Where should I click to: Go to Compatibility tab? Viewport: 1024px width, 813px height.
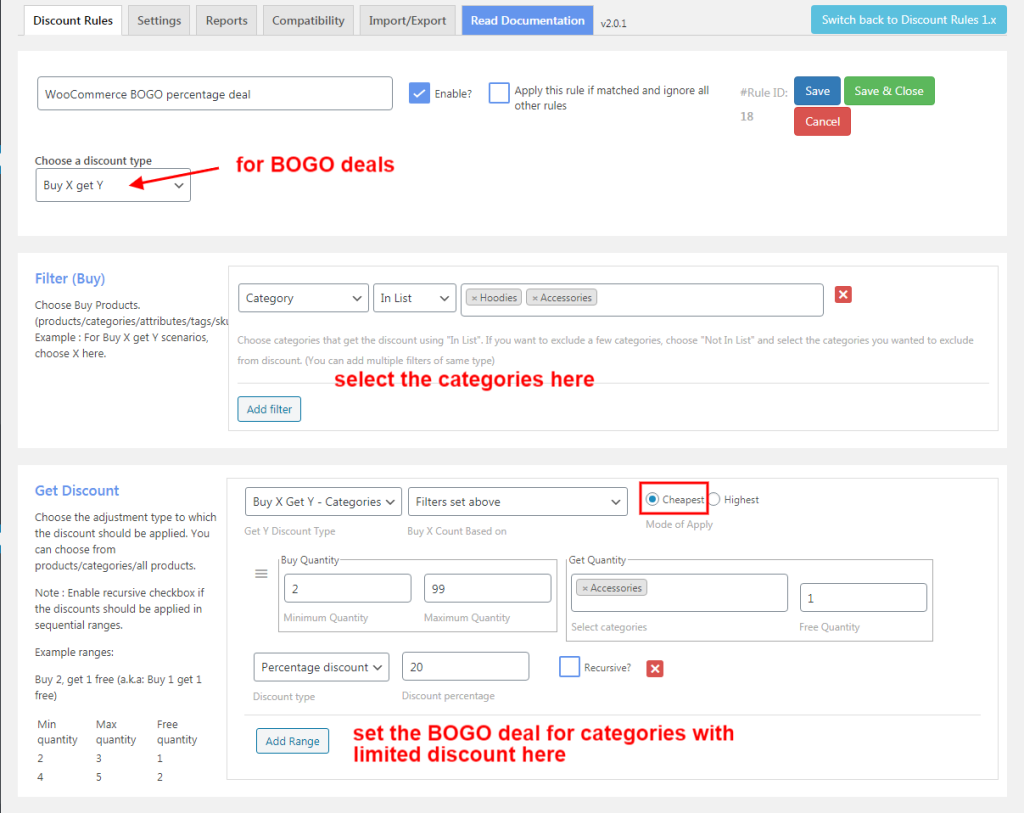pyautogui.click(x=308, y=20)
